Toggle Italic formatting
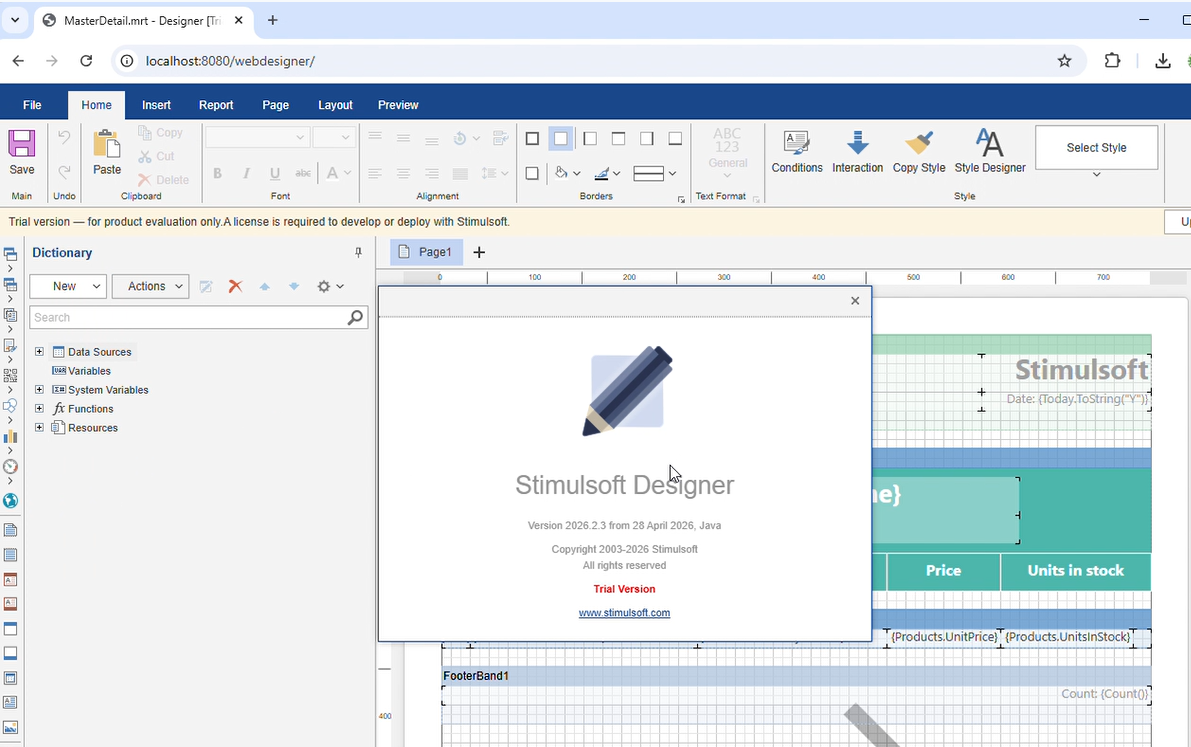This screenshot has height=747, width=1191. 246,173
